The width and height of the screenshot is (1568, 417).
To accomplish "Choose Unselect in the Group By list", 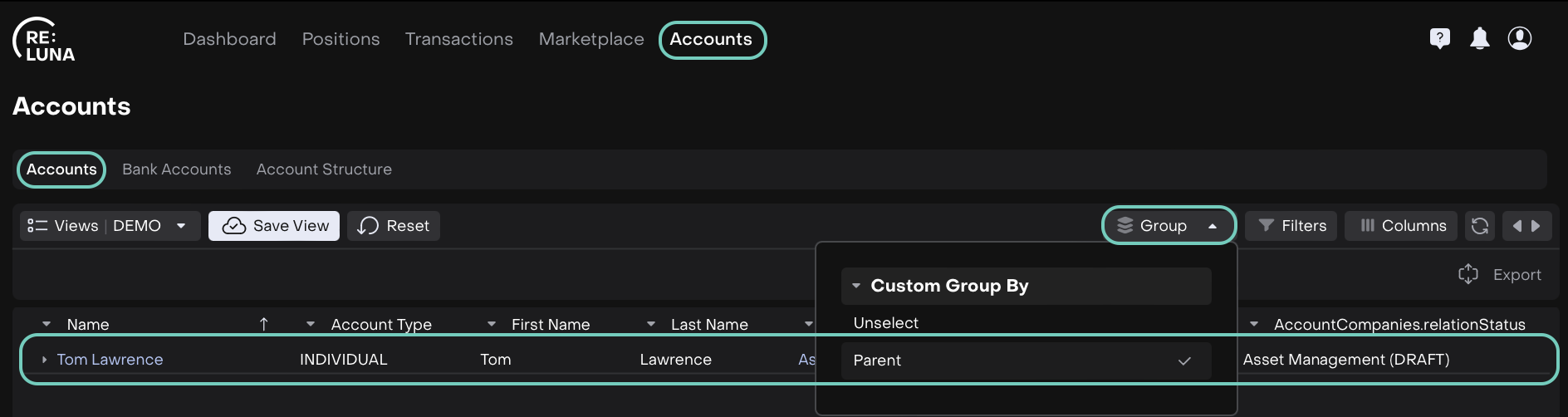I will pyautogui.click(x=885, y=323).
